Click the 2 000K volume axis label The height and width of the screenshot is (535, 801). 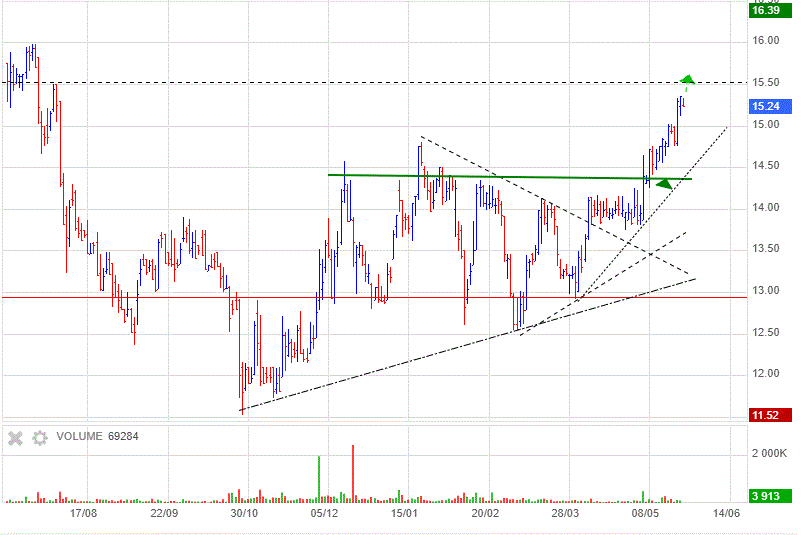(768, 454)
